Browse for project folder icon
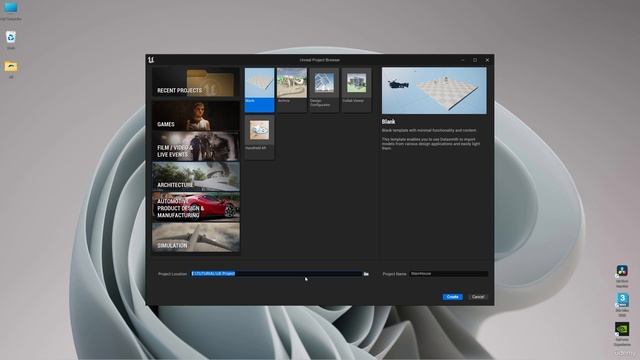The image size is (640, 360). coord(366,274)
